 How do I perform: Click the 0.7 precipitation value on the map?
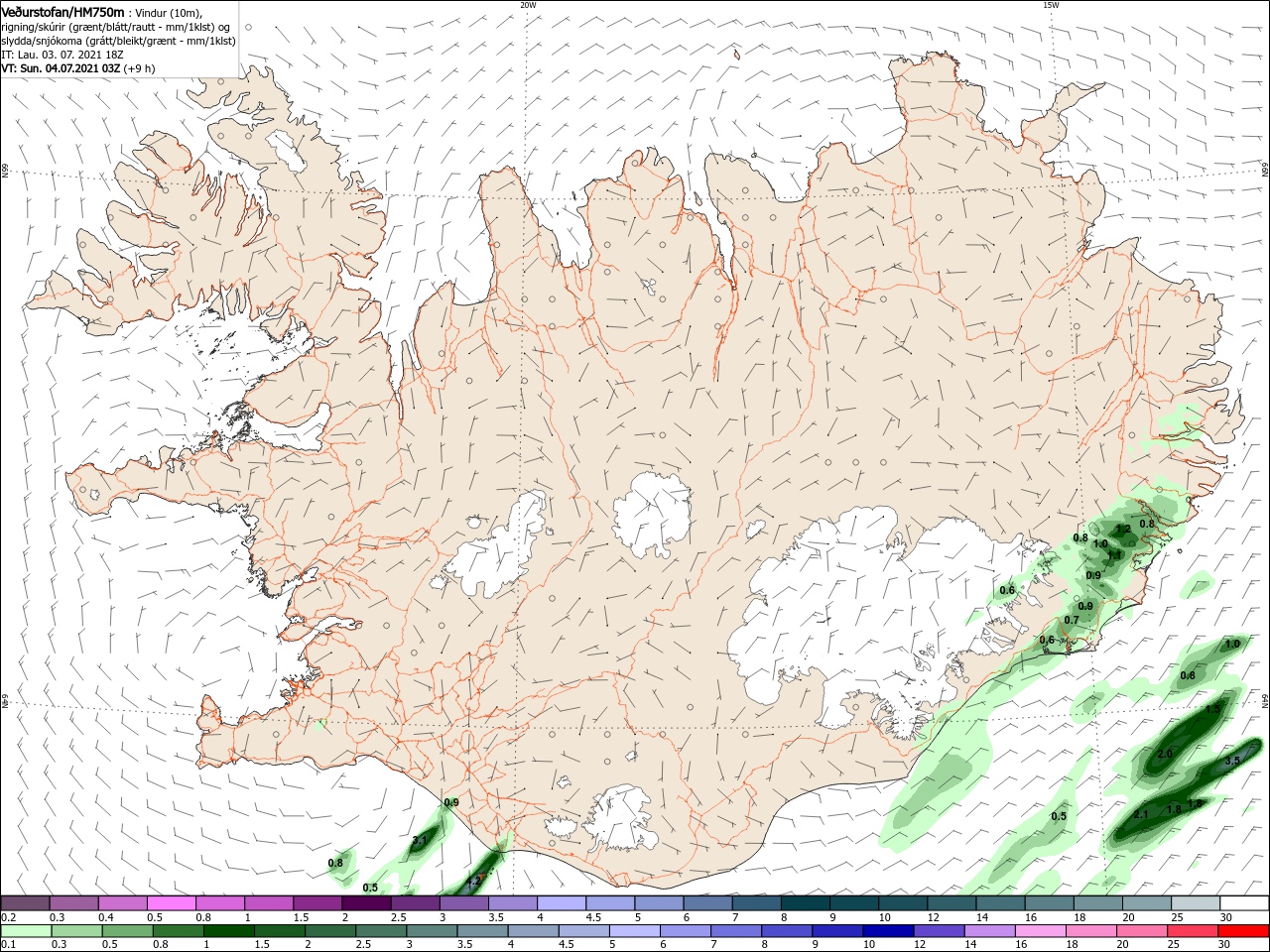(x=1072, y=621)
